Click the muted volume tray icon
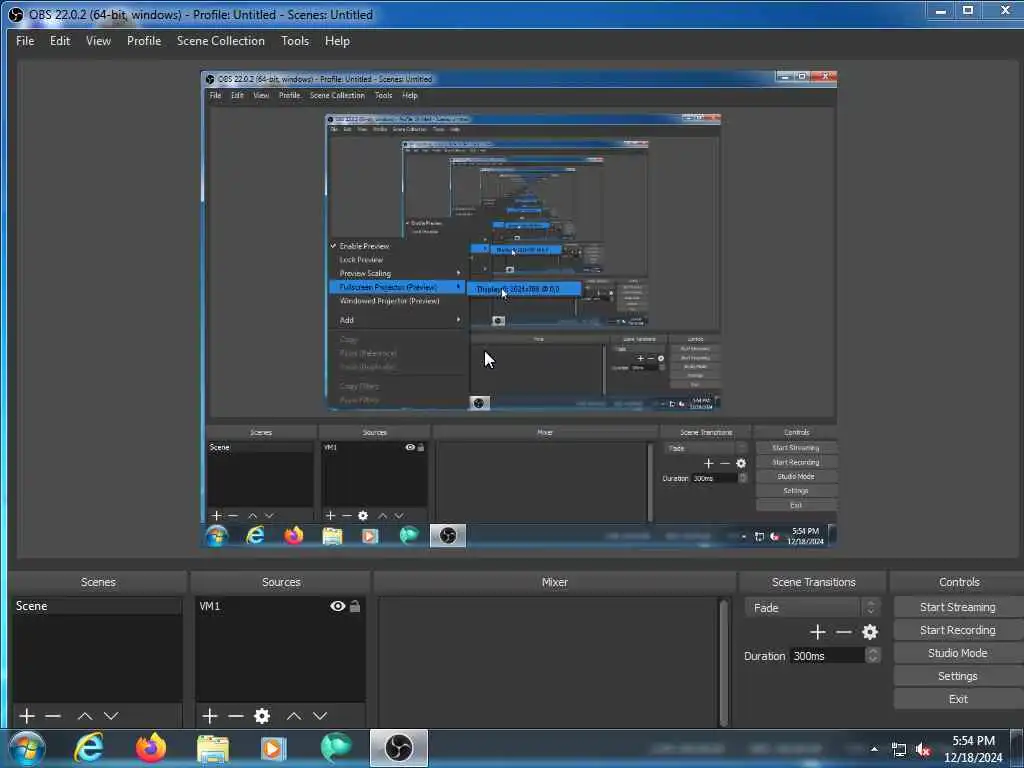1024x768 pixels. point(923,750)
